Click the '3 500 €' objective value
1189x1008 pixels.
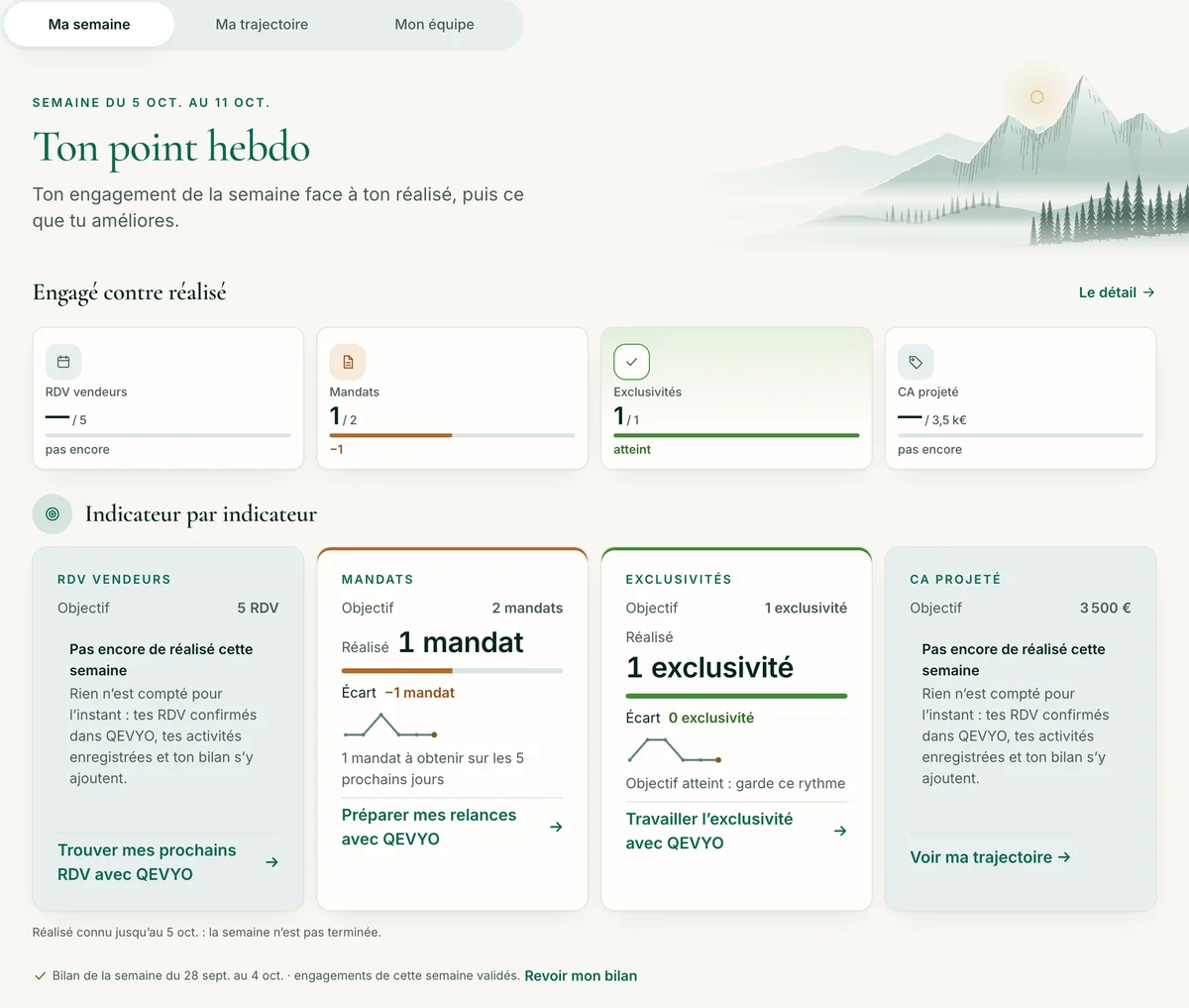[x=1106, y=608]
